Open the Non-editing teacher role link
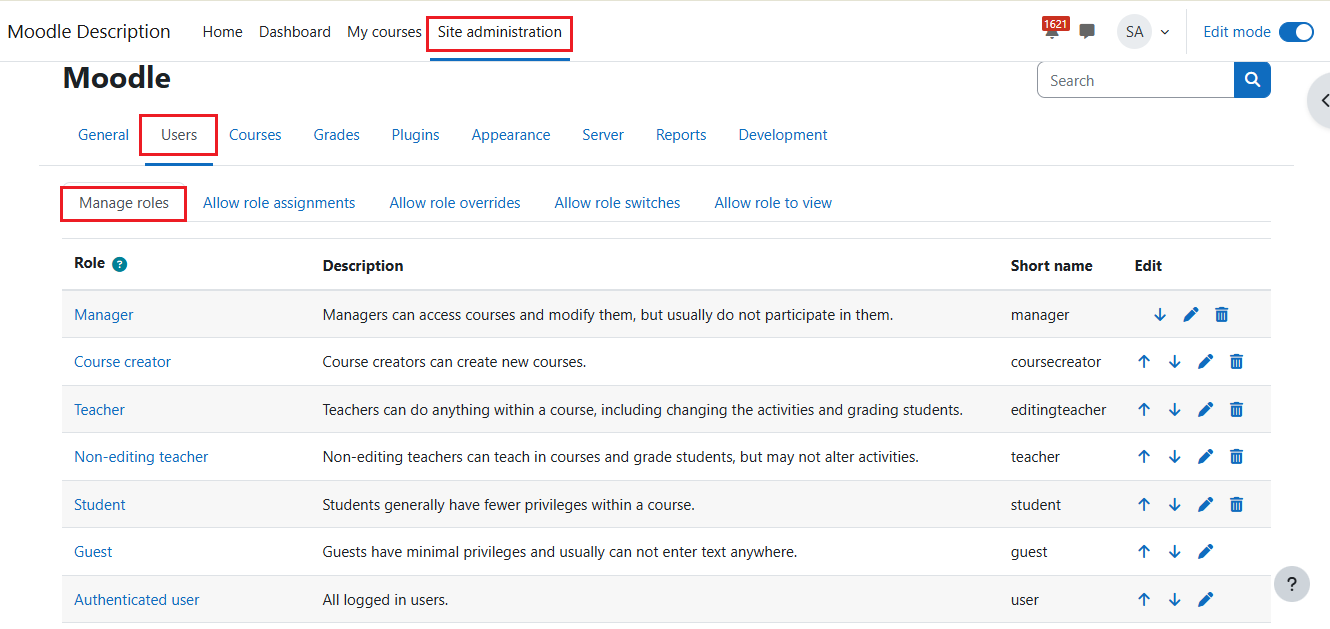 tap(141, 457)
